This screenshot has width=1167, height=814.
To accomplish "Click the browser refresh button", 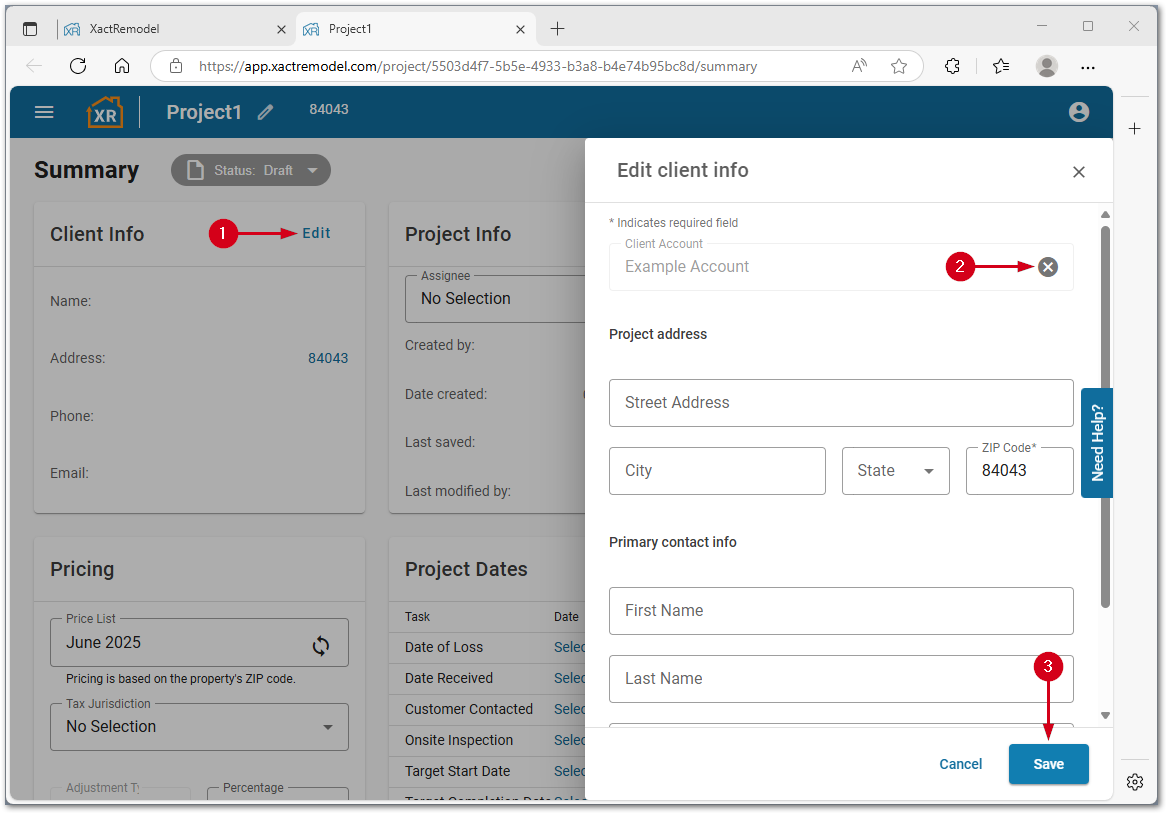I will pos(78,66).
